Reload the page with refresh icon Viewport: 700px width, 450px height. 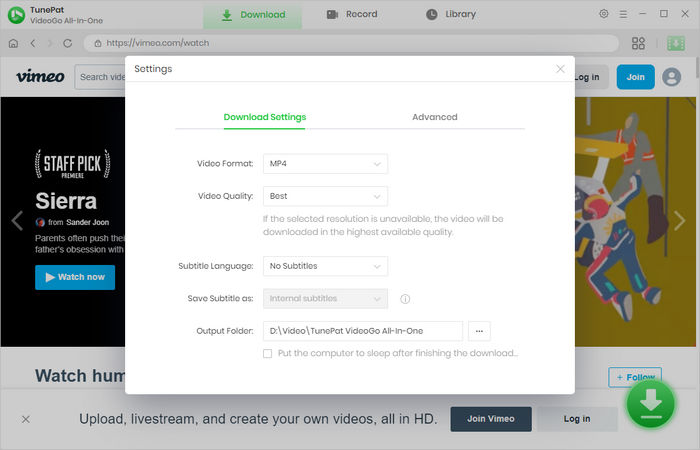67,43
